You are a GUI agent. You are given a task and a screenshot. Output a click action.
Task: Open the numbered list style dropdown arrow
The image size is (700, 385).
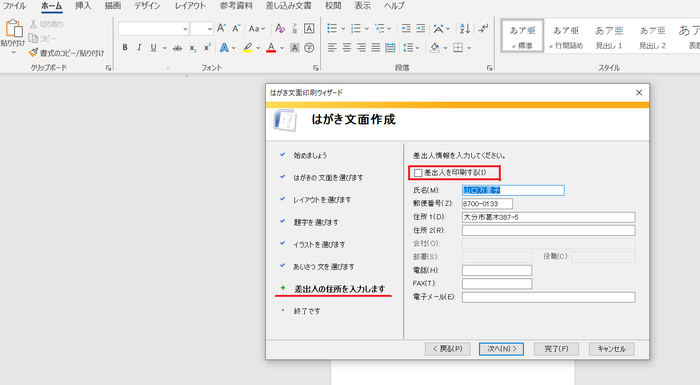point(367,29)
